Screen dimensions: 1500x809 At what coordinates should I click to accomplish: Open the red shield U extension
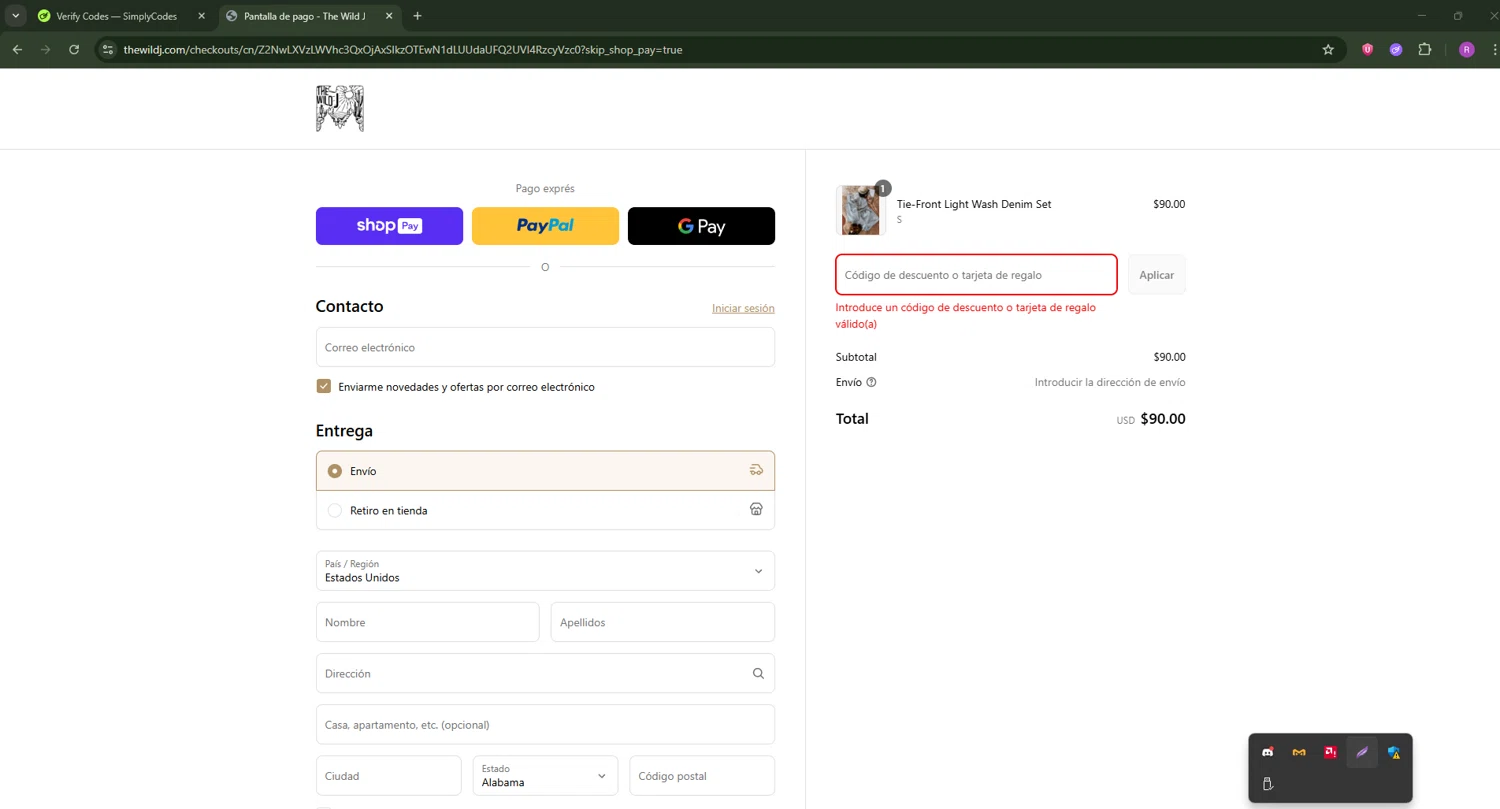click(1368, 49)
